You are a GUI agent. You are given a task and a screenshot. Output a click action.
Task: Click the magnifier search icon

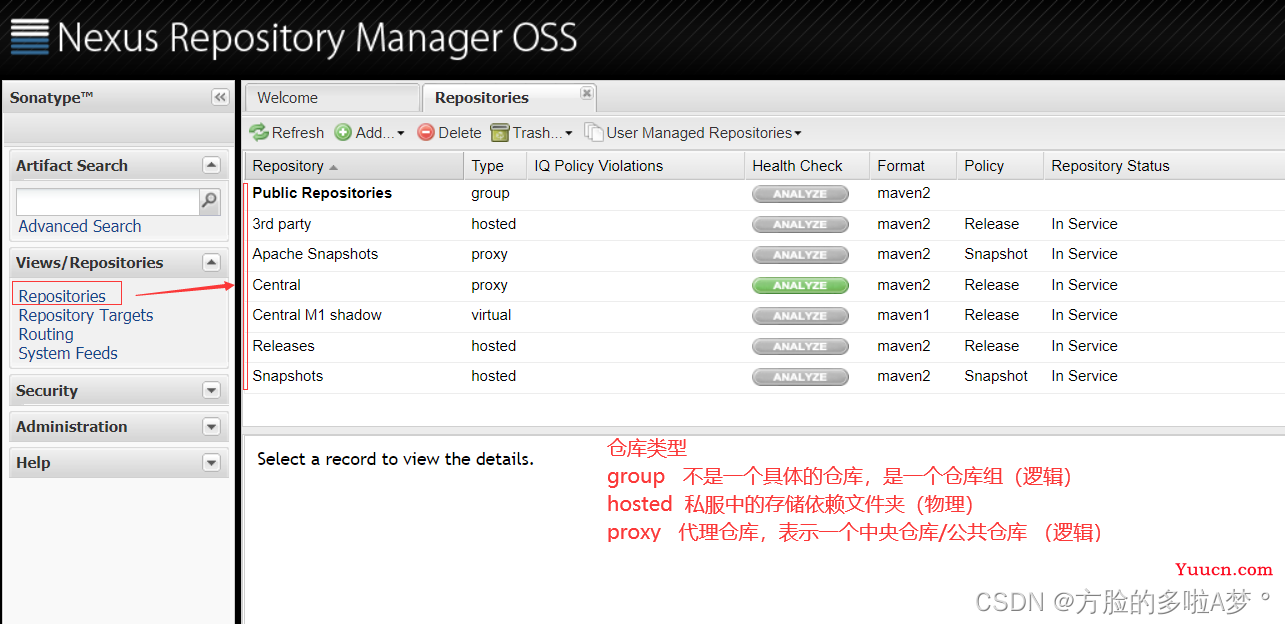[209, 201]
